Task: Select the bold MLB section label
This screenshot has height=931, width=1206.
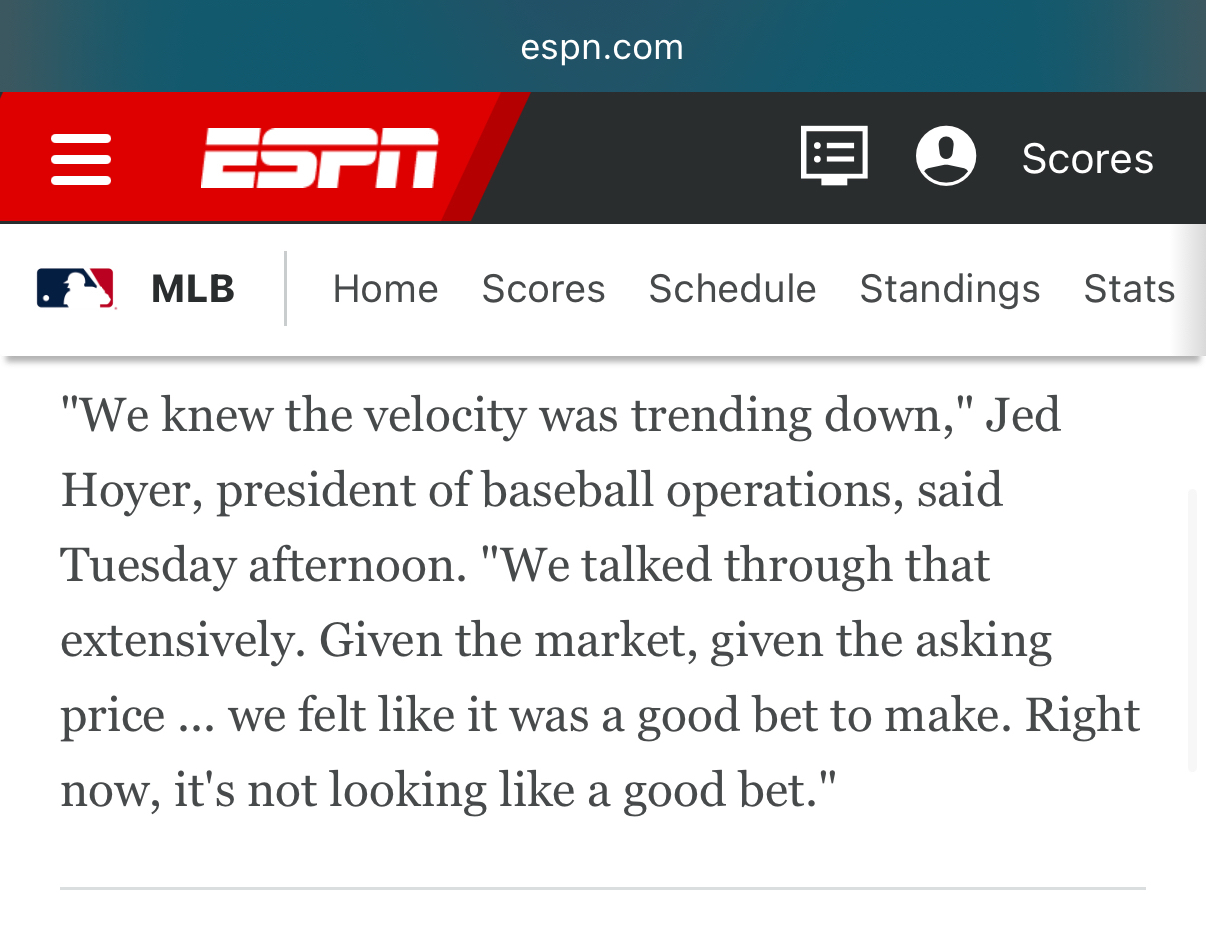Action: pyautogui.click(x=193, y=289)
